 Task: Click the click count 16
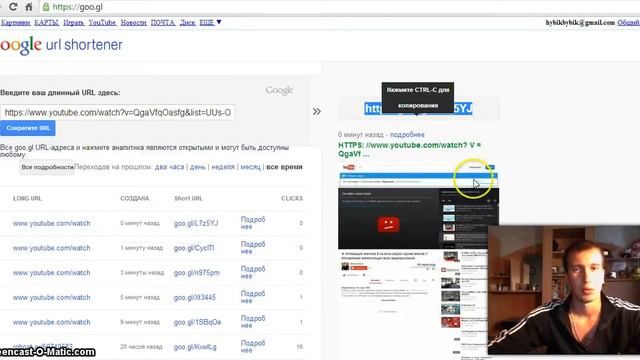[x=300, y=347]
